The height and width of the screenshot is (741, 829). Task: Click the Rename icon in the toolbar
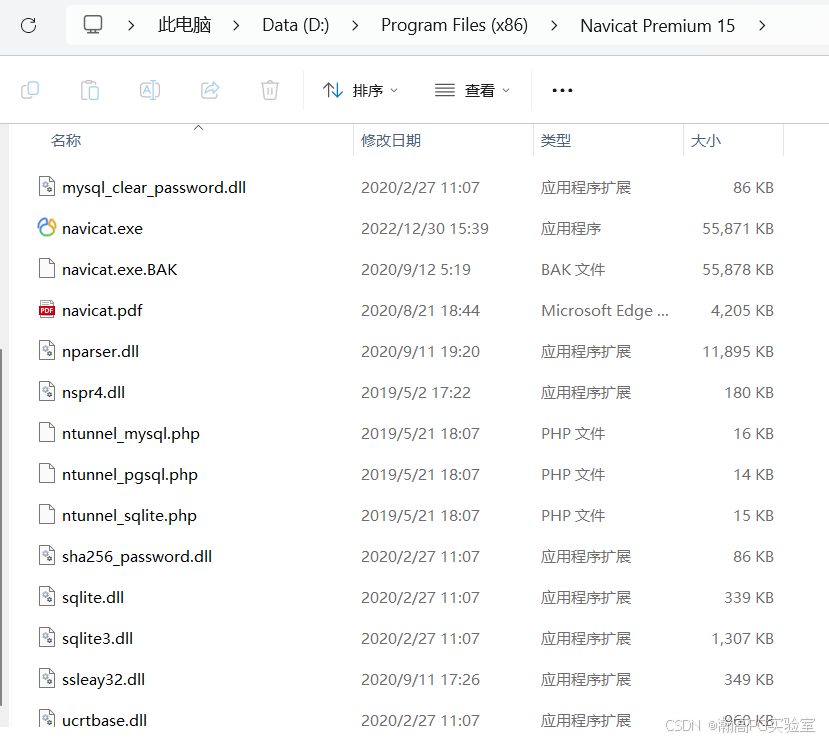click(x=150, y=90)
